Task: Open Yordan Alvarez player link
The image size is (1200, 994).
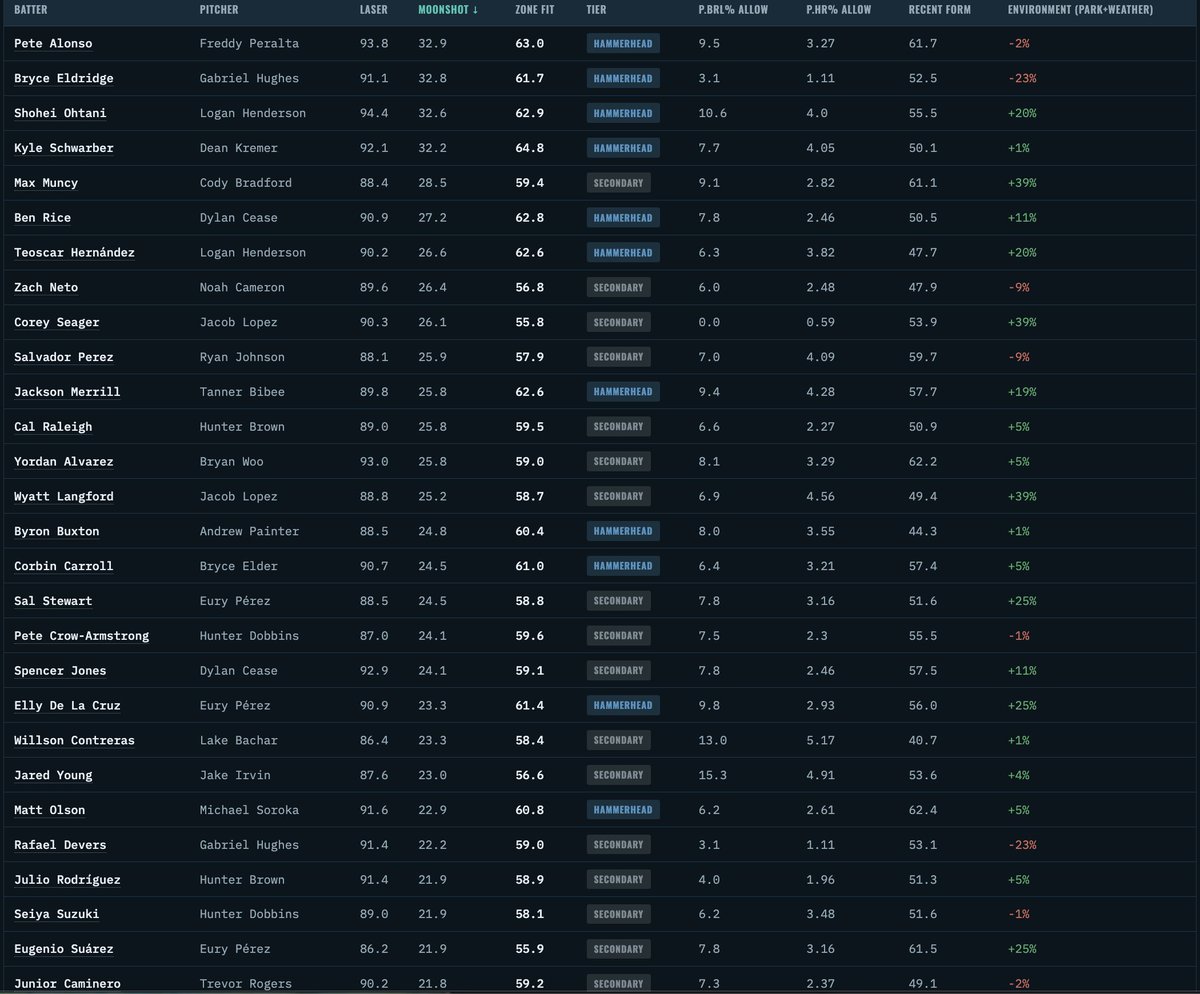Action: click(64, 462)
